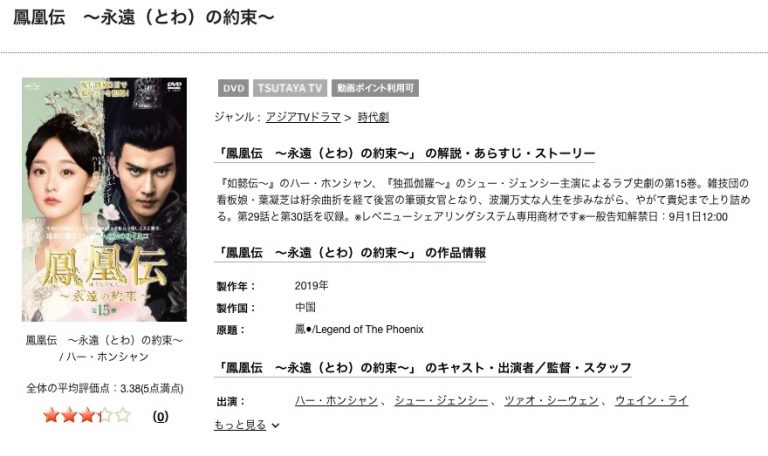This screenshot has width=768, height=456.
Task: Click the empty fifth rating star
Action: [123, 415]
